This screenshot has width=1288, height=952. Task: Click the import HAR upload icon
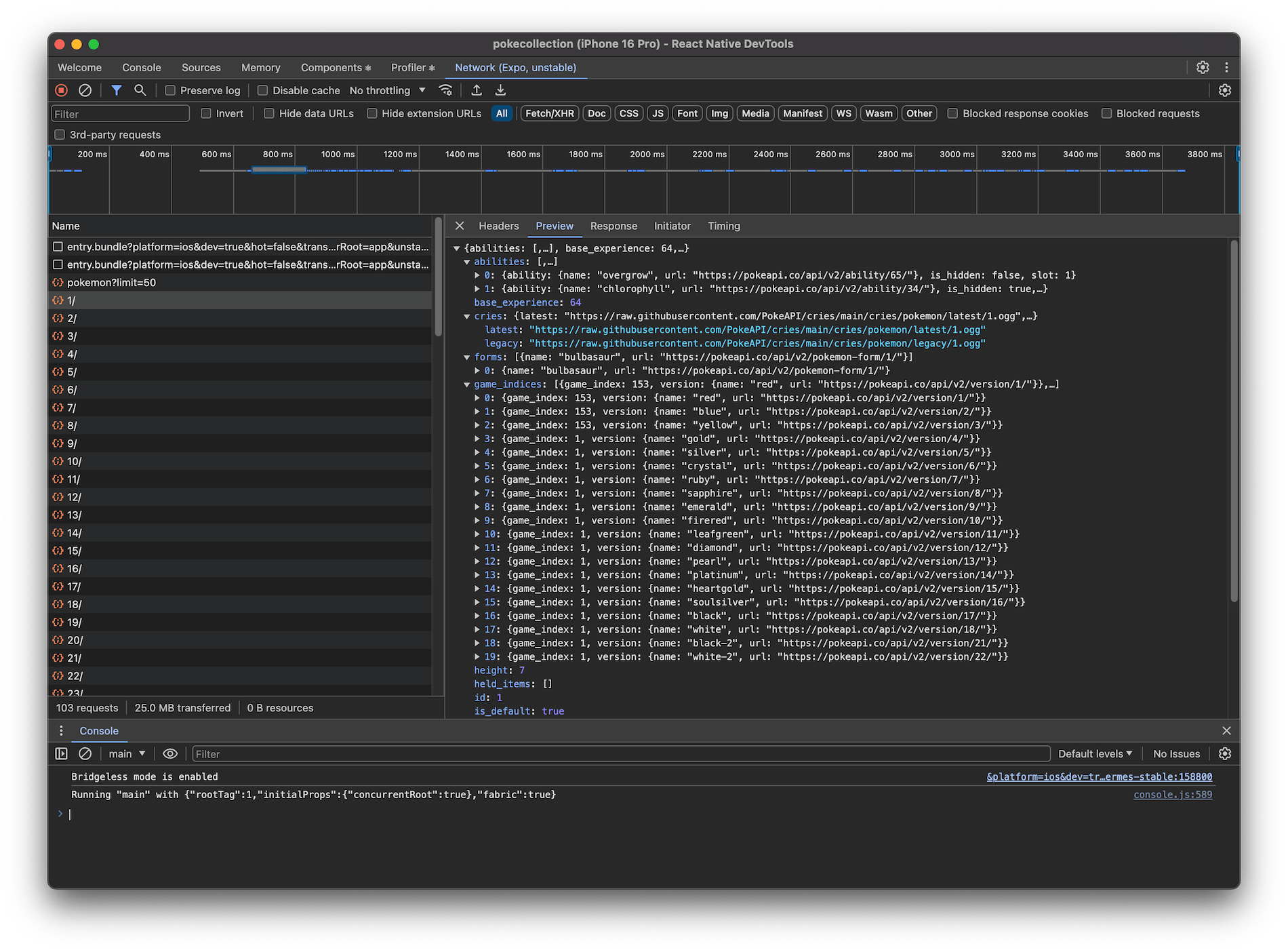tap(477, 90)
